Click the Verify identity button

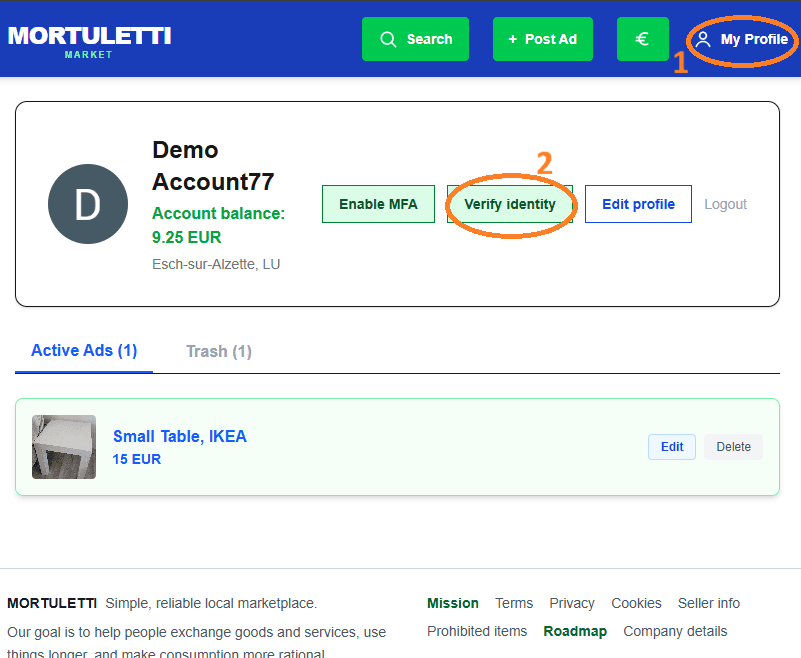[510, 204]
